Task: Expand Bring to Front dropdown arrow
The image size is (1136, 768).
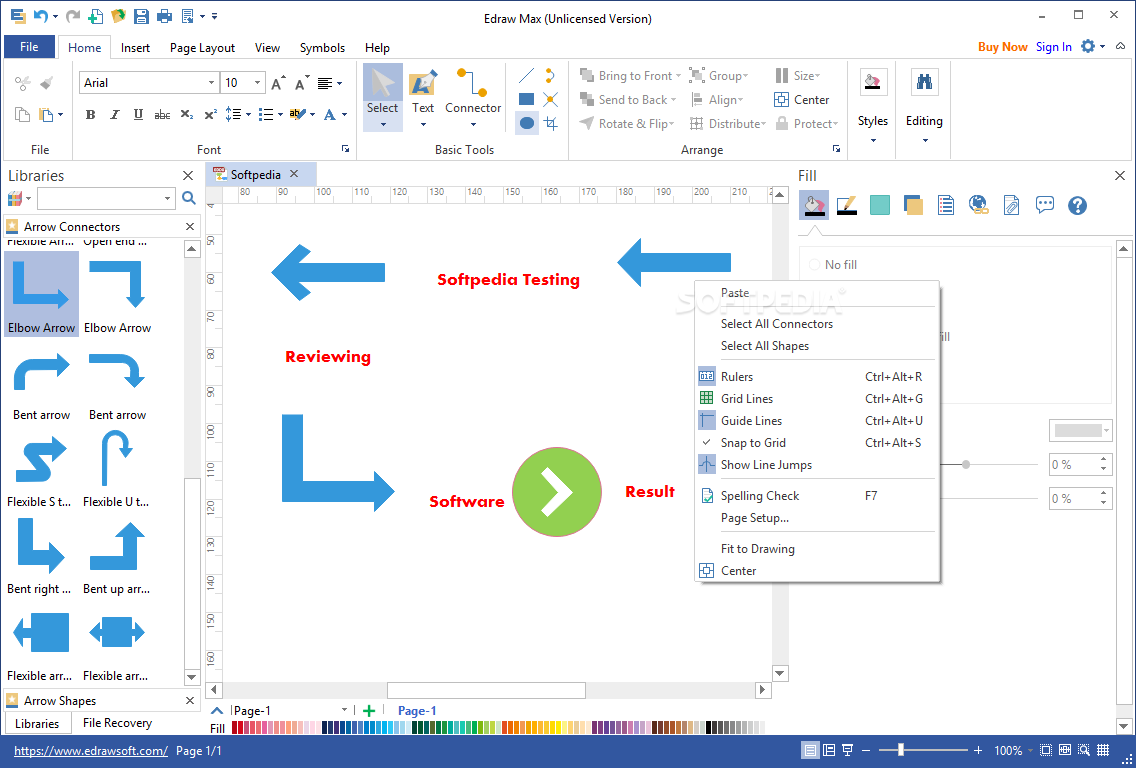Action: tap(678, 76)
